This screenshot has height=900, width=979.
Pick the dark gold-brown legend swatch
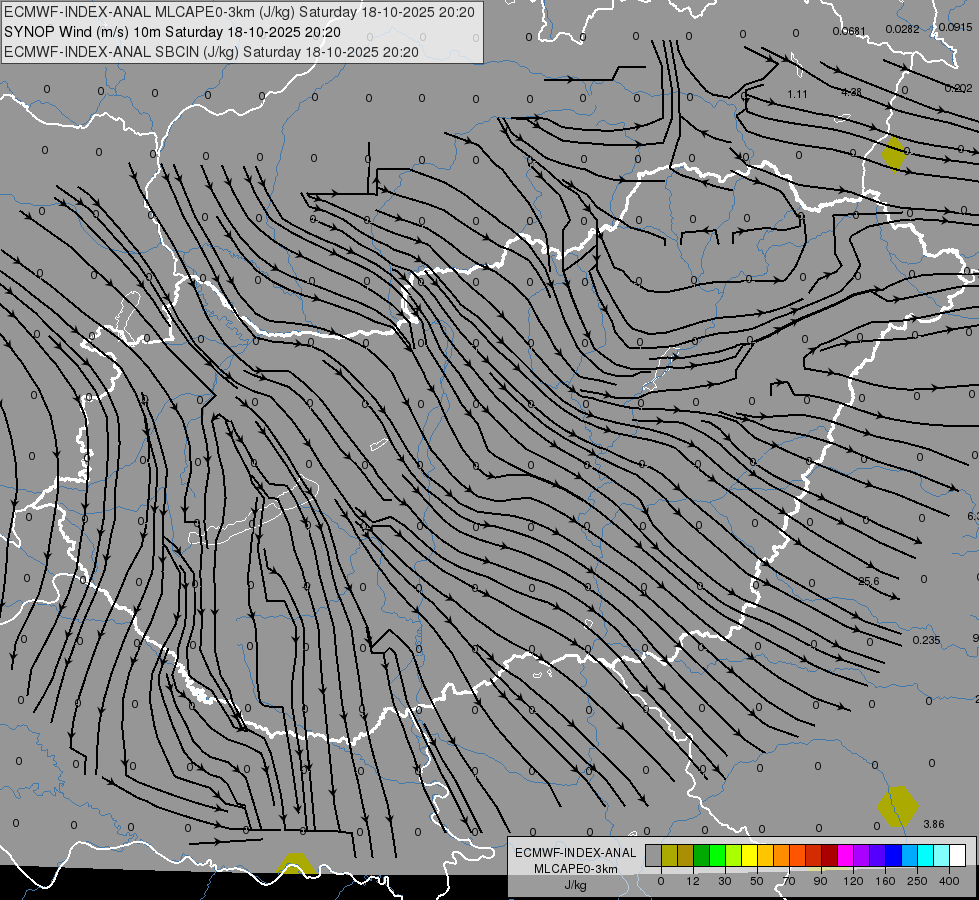(x=686, y=855)
